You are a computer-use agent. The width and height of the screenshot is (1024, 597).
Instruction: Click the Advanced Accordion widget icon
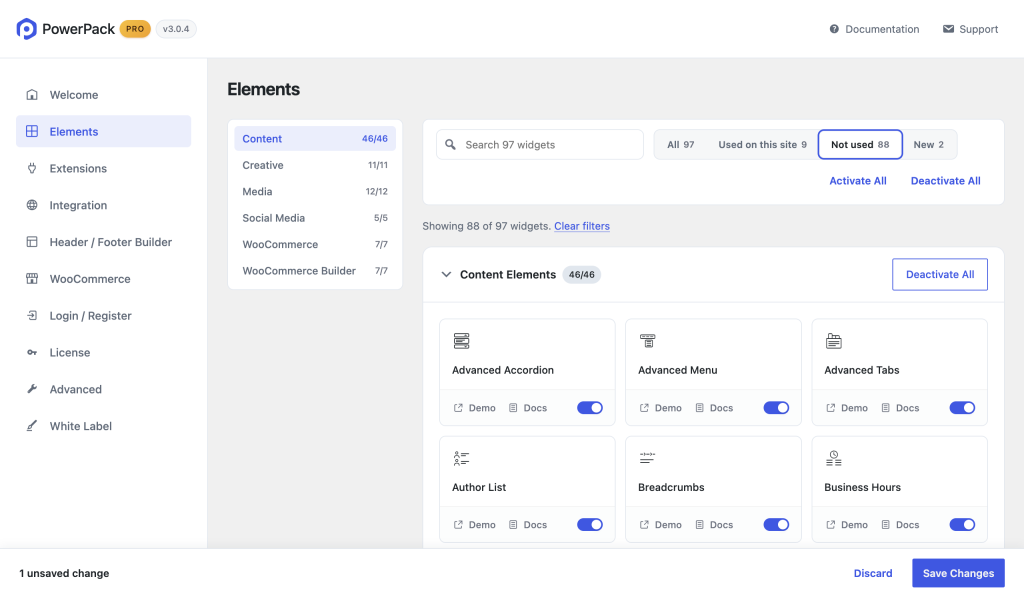point(461,341)
